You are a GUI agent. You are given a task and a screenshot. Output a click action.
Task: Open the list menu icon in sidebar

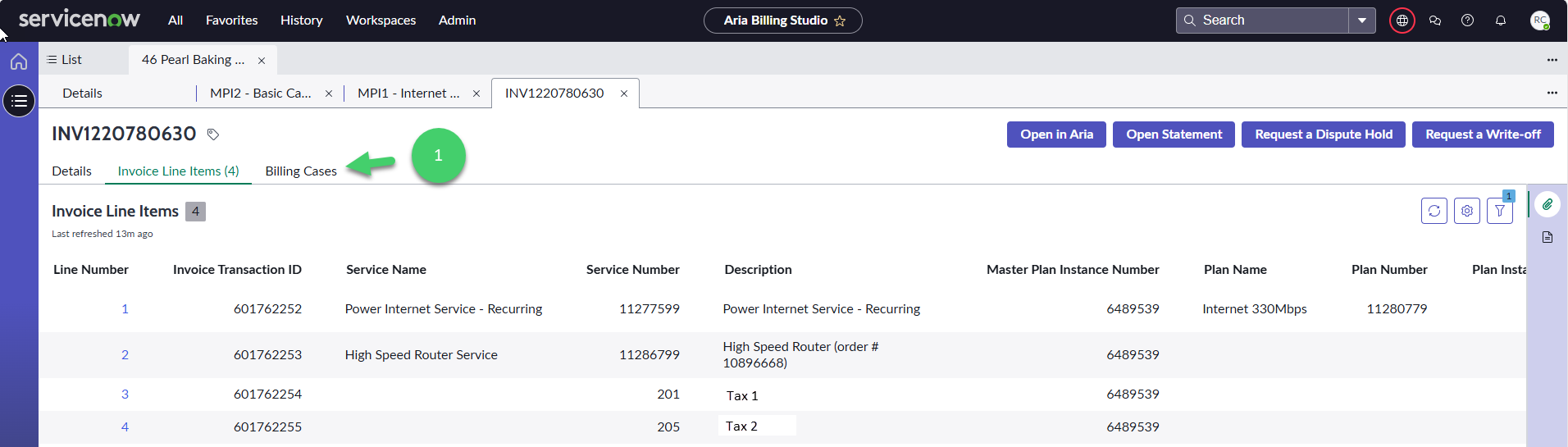tap(19, 101)
